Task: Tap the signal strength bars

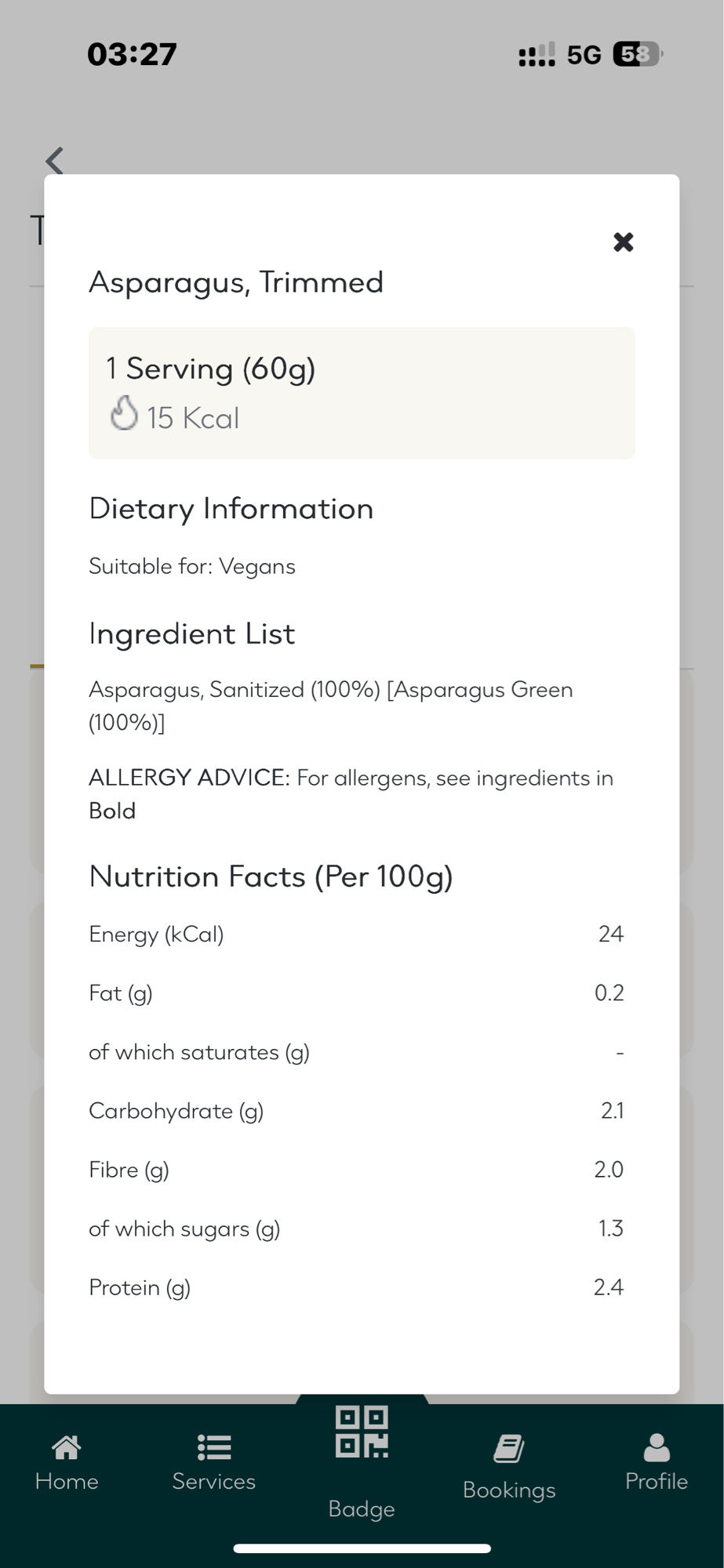Action: tap(537, 55)
